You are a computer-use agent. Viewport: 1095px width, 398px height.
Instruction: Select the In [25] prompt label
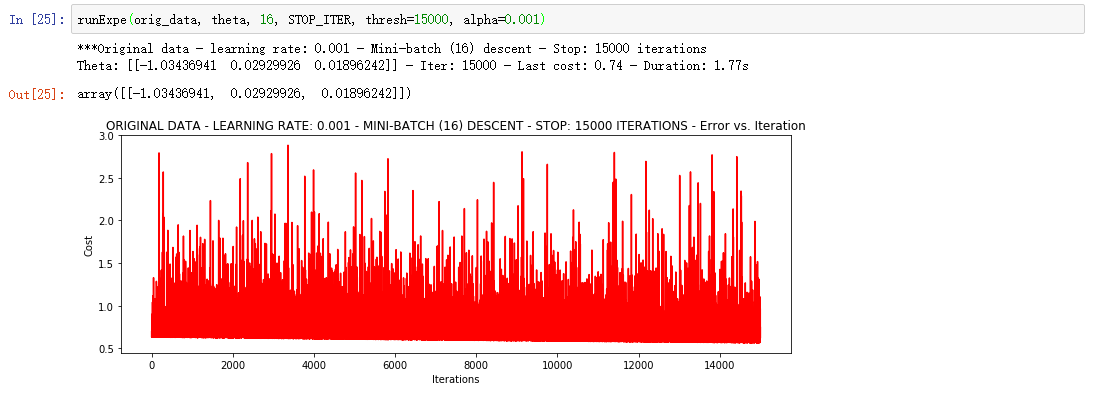click(x=36, y=20)
